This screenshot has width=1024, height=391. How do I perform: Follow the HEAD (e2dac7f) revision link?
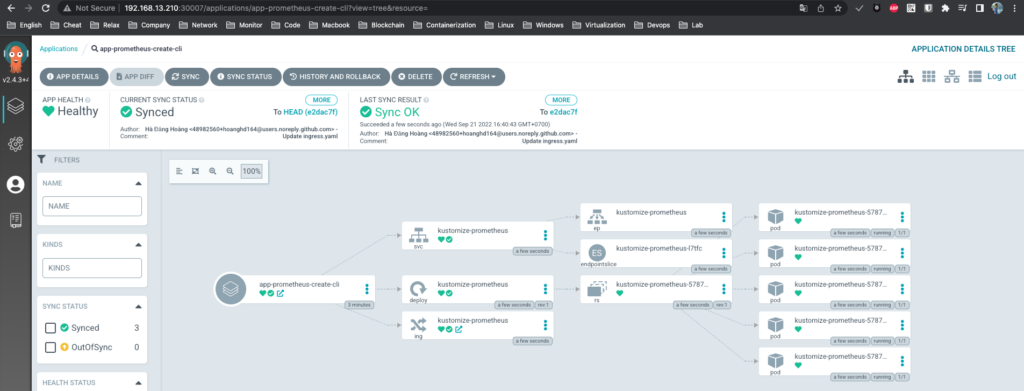click(310, 112)
